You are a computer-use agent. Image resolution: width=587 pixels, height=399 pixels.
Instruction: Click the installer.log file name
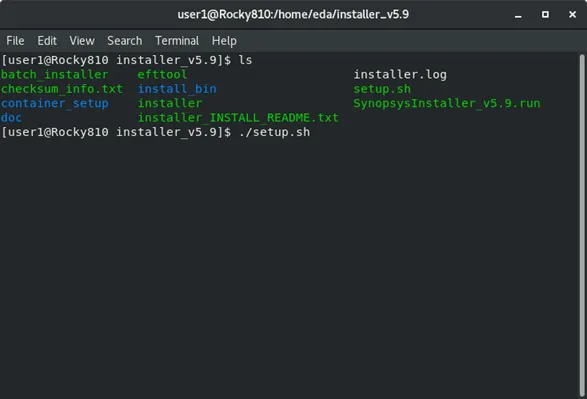click(x=400, y=74)
